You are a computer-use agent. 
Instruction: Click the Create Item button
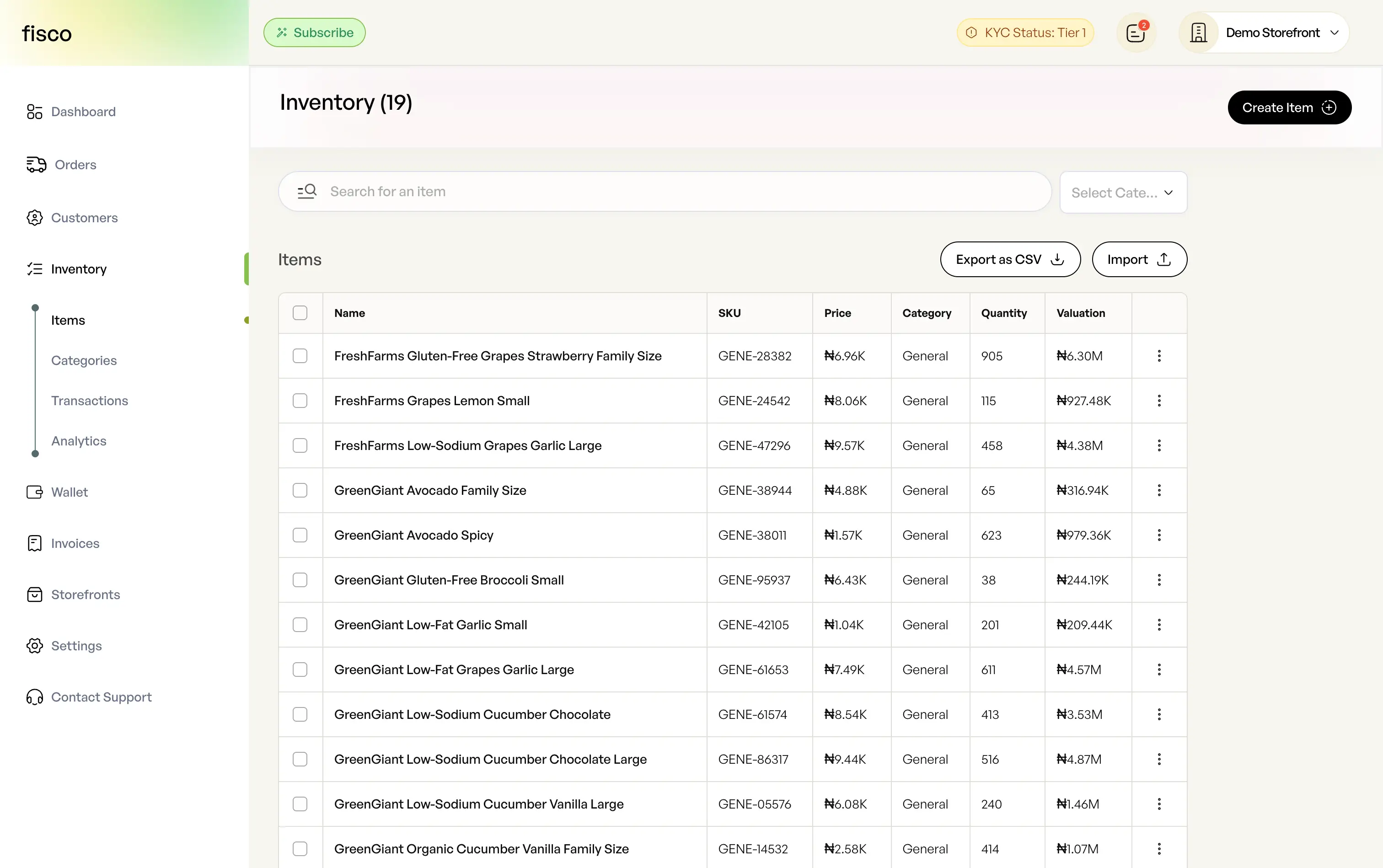click(1289, 107)
